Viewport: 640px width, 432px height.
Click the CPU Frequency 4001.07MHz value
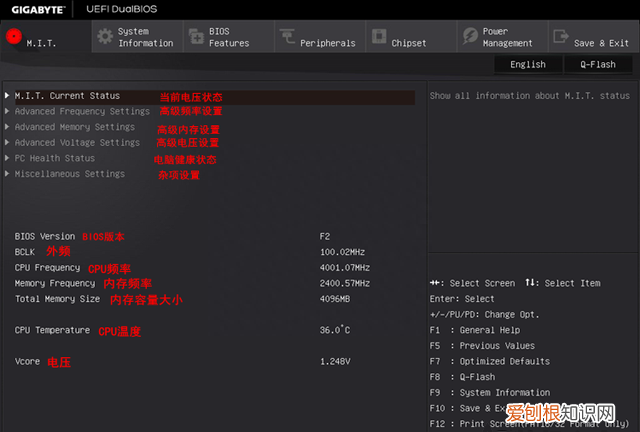point(344,268)
